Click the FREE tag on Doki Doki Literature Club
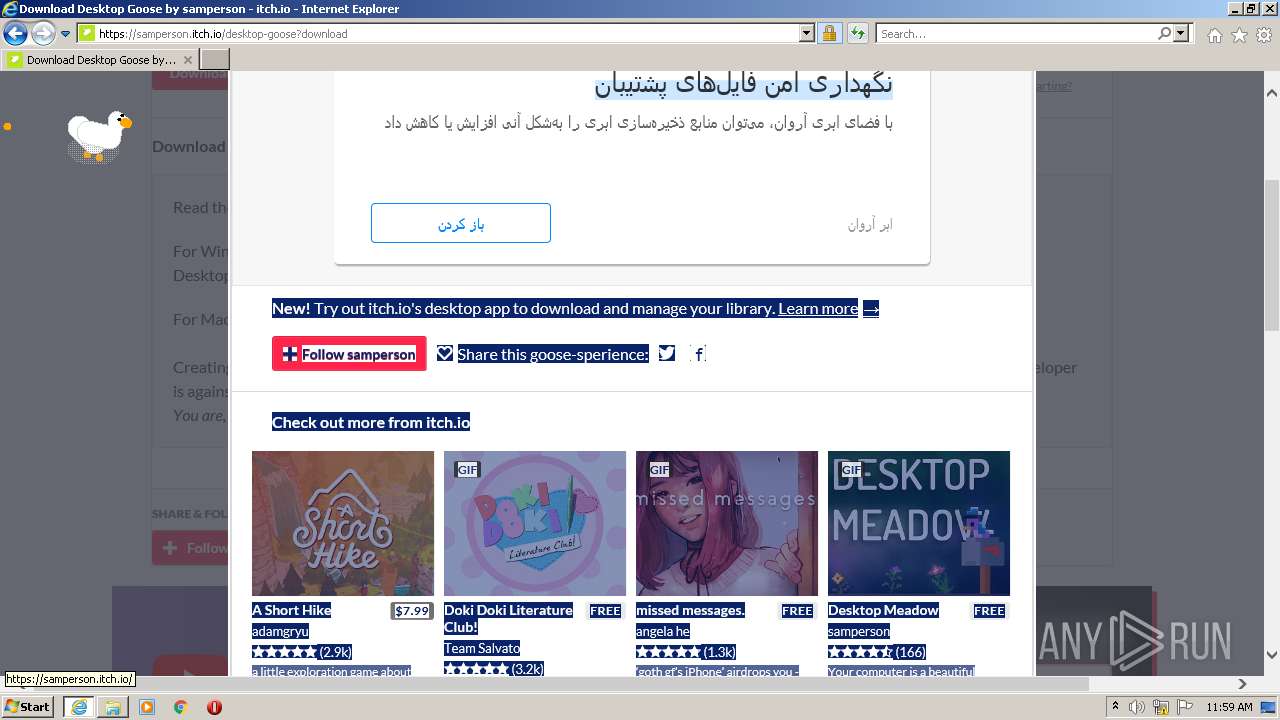This screenshot has height=720, width=1280. pyautogui.click(x=605, y=611)
